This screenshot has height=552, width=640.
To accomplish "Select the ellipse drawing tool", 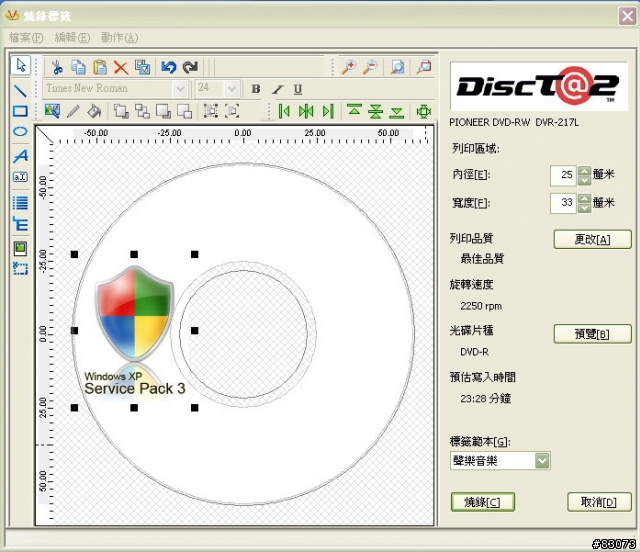I will click(x=20, y=131).
